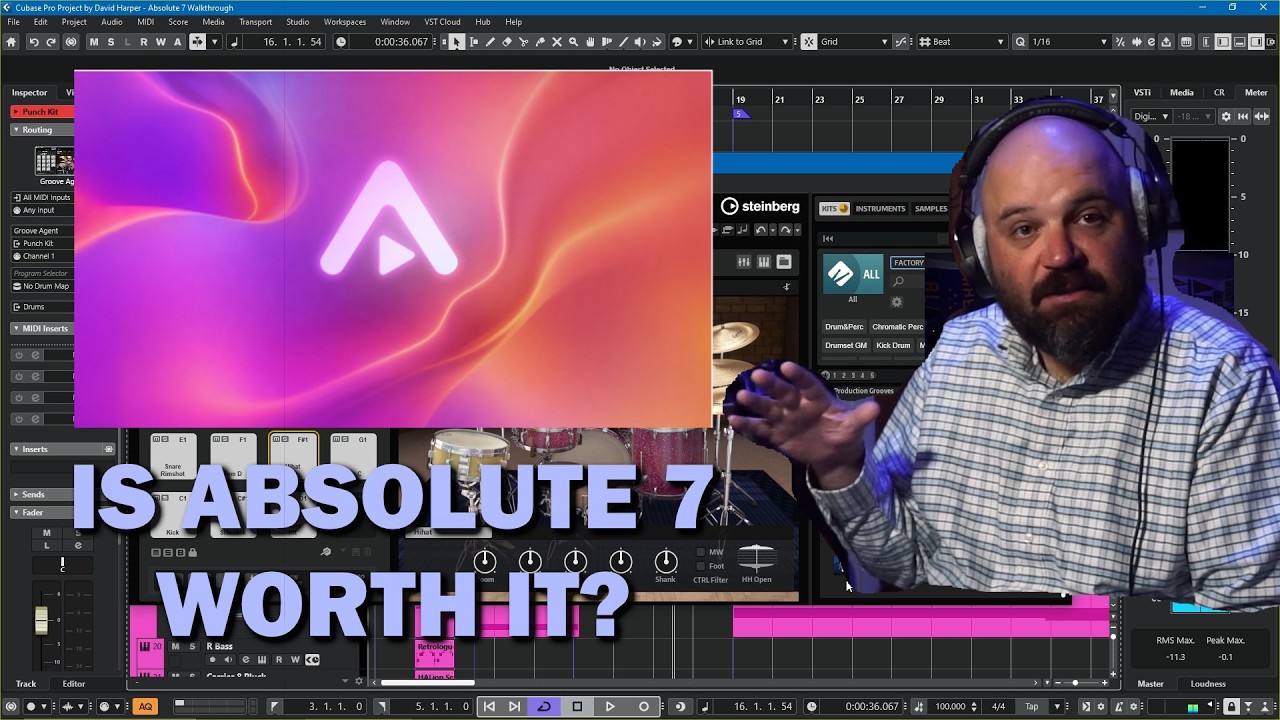
Task: Toggle the global Mute M state button
Action: pyautogui.click(x=94, y=42)
